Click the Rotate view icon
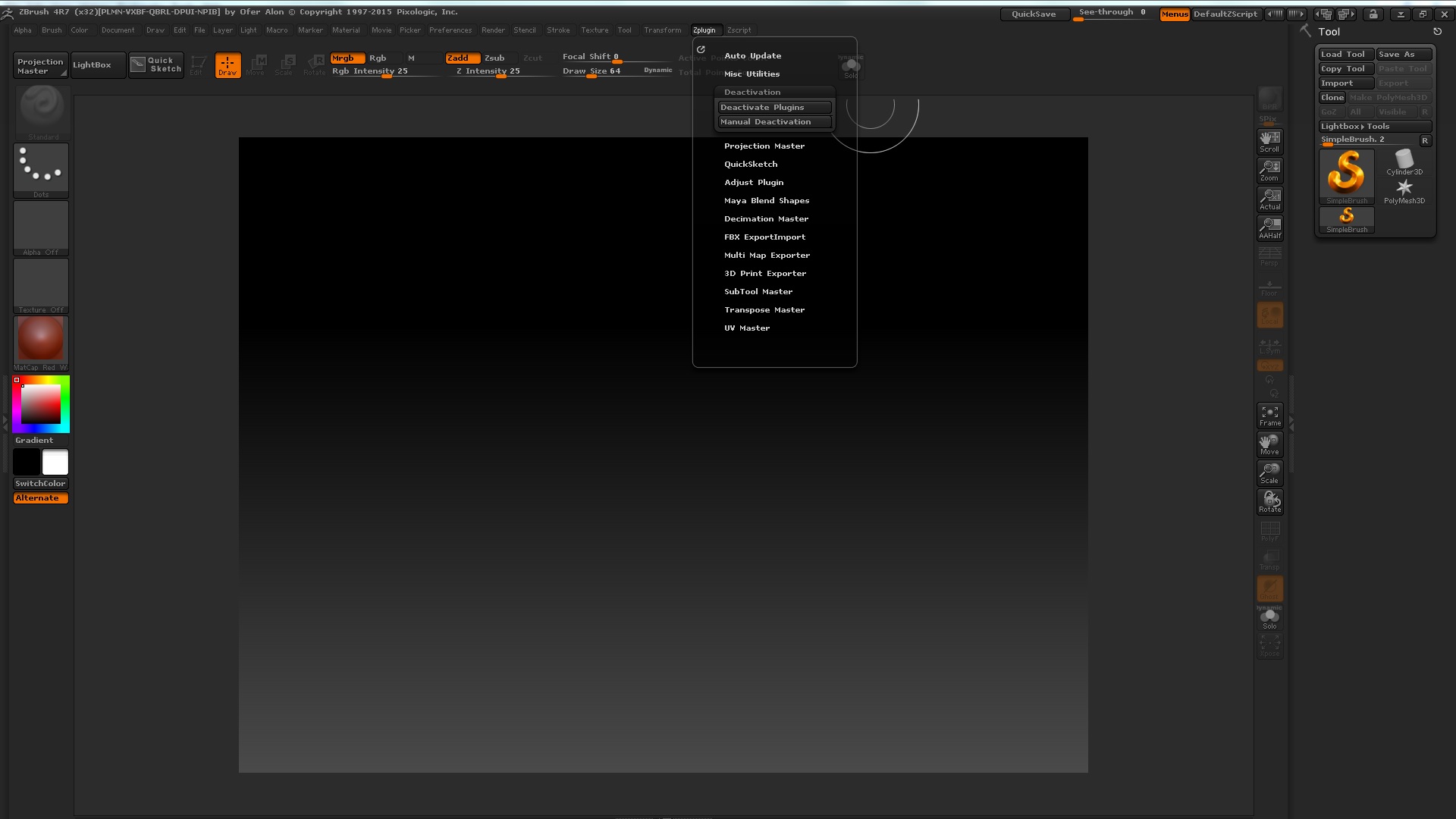The image size is (1456, 819). click(x=1269, y=501)
